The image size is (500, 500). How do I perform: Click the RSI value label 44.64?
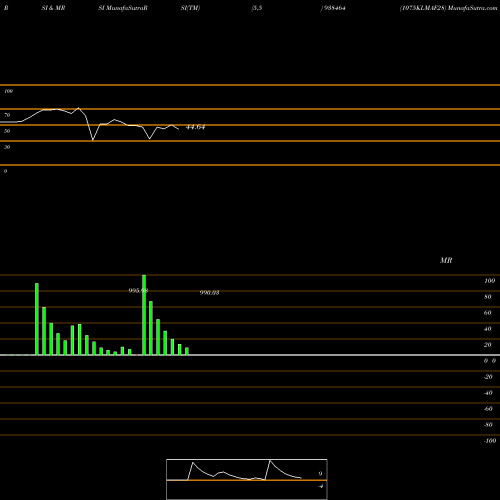195,127
